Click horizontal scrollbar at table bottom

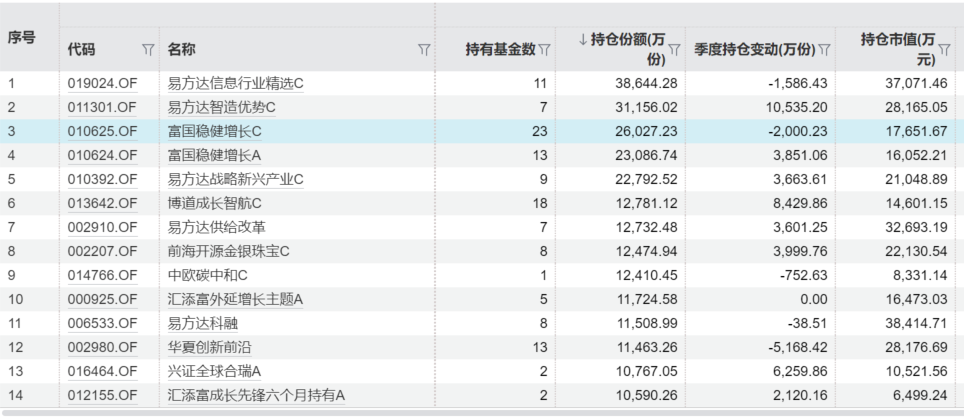click(480, 411)
